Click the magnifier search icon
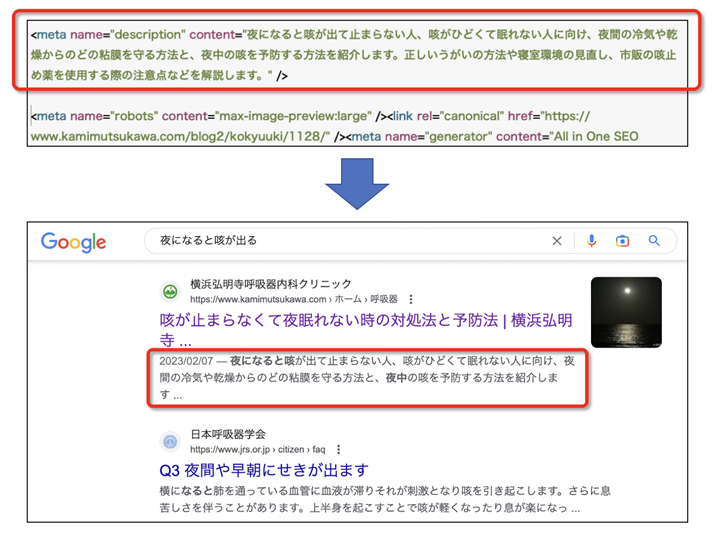 tap(654, 241)
